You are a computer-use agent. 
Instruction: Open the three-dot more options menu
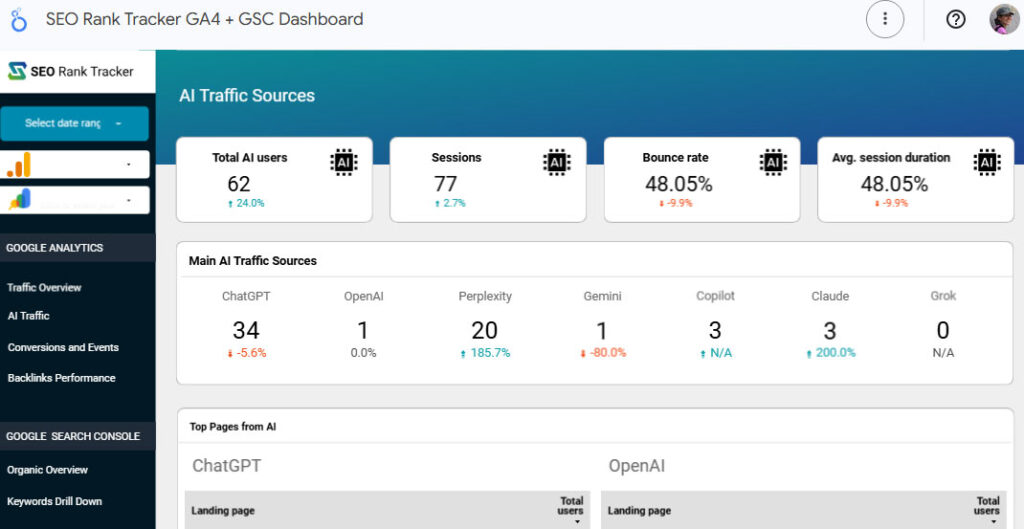click(x=885, y=20)
